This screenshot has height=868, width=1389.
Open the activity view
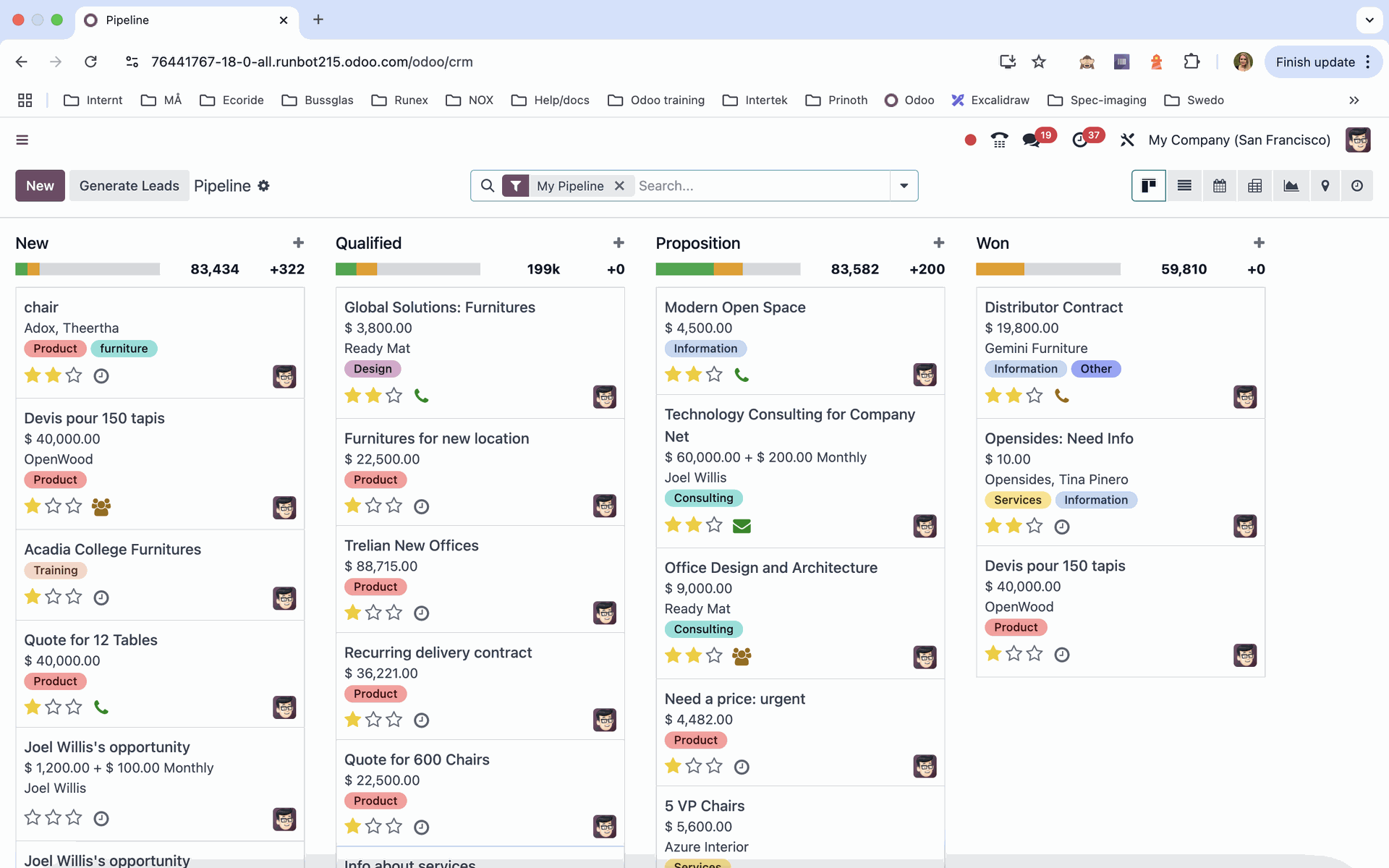click(x=1357, y=186)
